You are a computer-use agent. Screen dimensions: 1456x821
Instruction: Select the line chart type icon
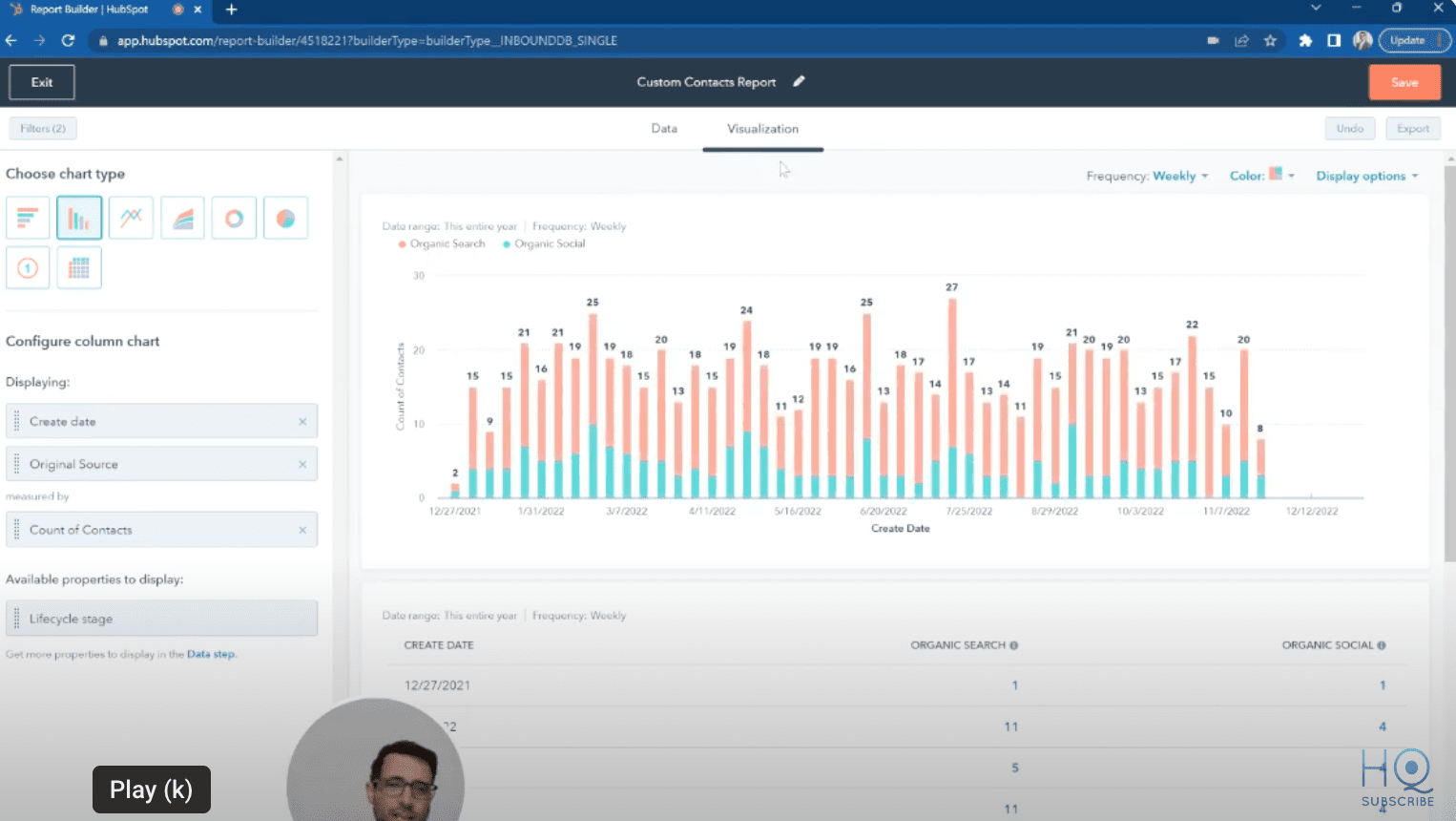(x=131, y=217)
